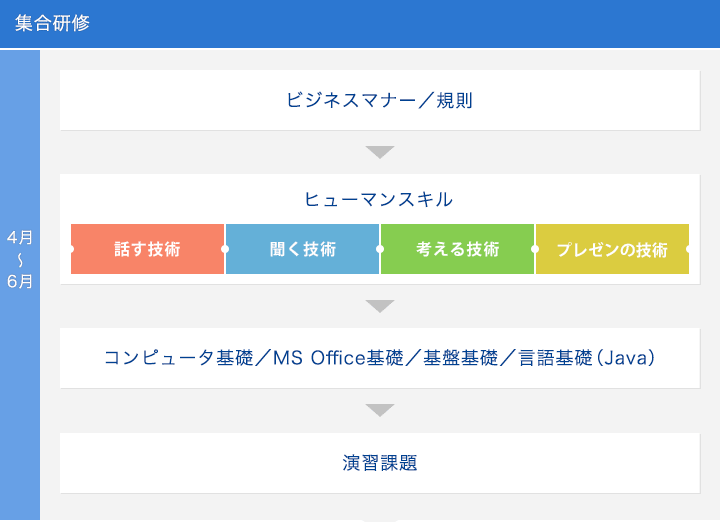Screen dimensions: 720x522
Task: Open the 演習課題 box
Action: [379, 463]
